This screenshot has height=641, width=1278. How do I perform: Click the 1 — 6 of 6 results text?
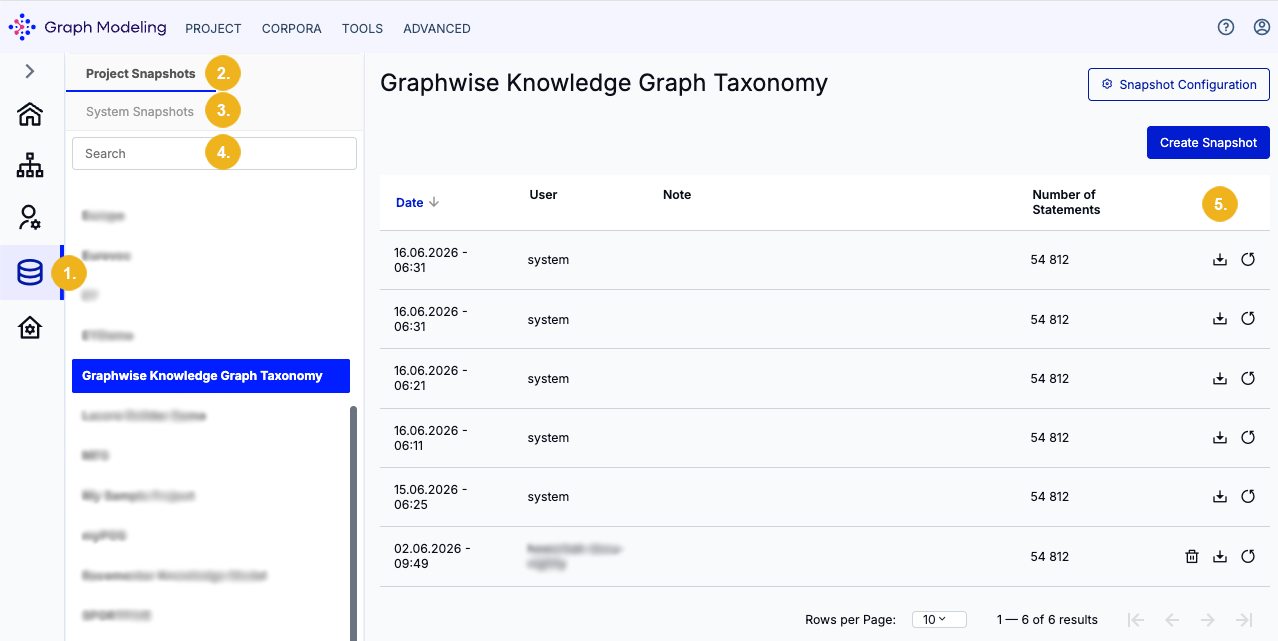pyautogui.click(x=1047, y=620)
